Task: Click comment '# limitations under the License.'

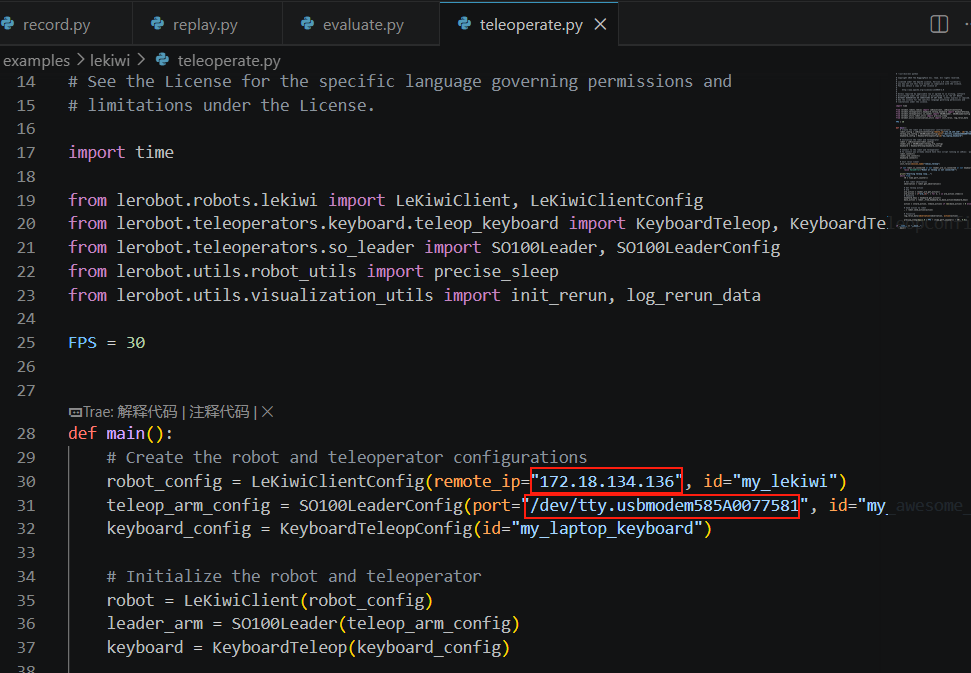Action: pos(221,105)
